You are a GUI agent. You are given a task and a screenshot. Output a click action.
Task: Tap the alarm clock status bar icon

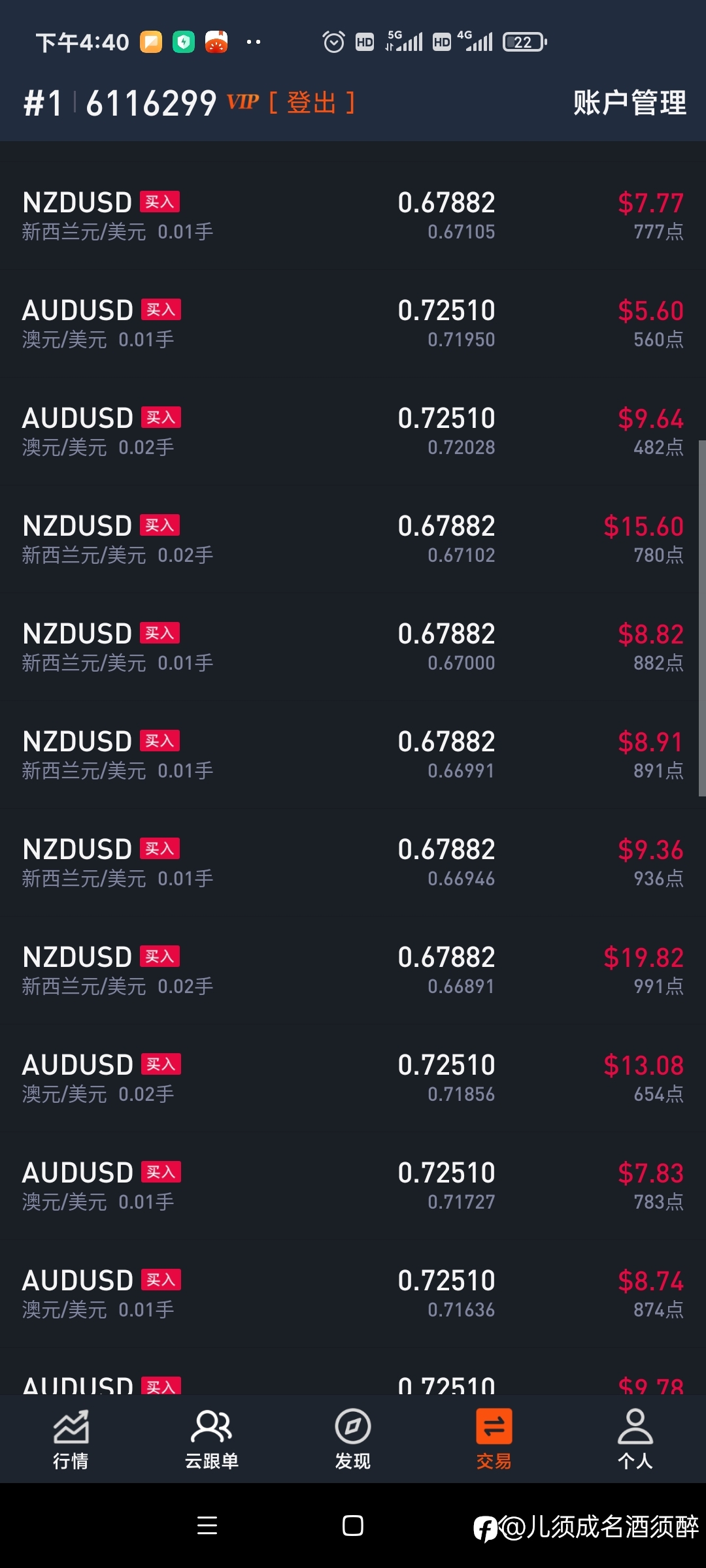[333, 42]
